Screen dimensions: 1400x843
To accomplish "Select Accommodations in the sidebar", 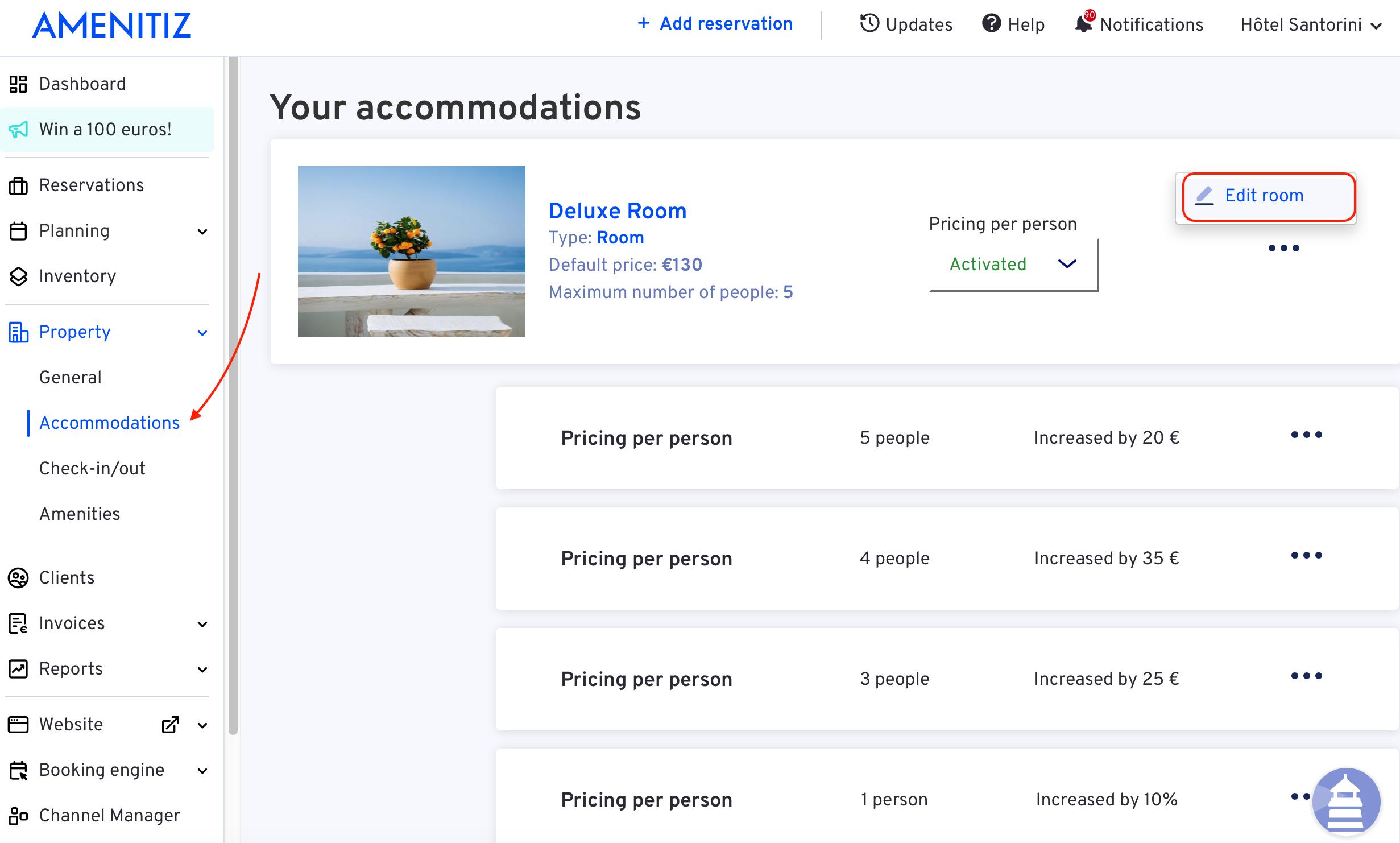I will 109,423.
